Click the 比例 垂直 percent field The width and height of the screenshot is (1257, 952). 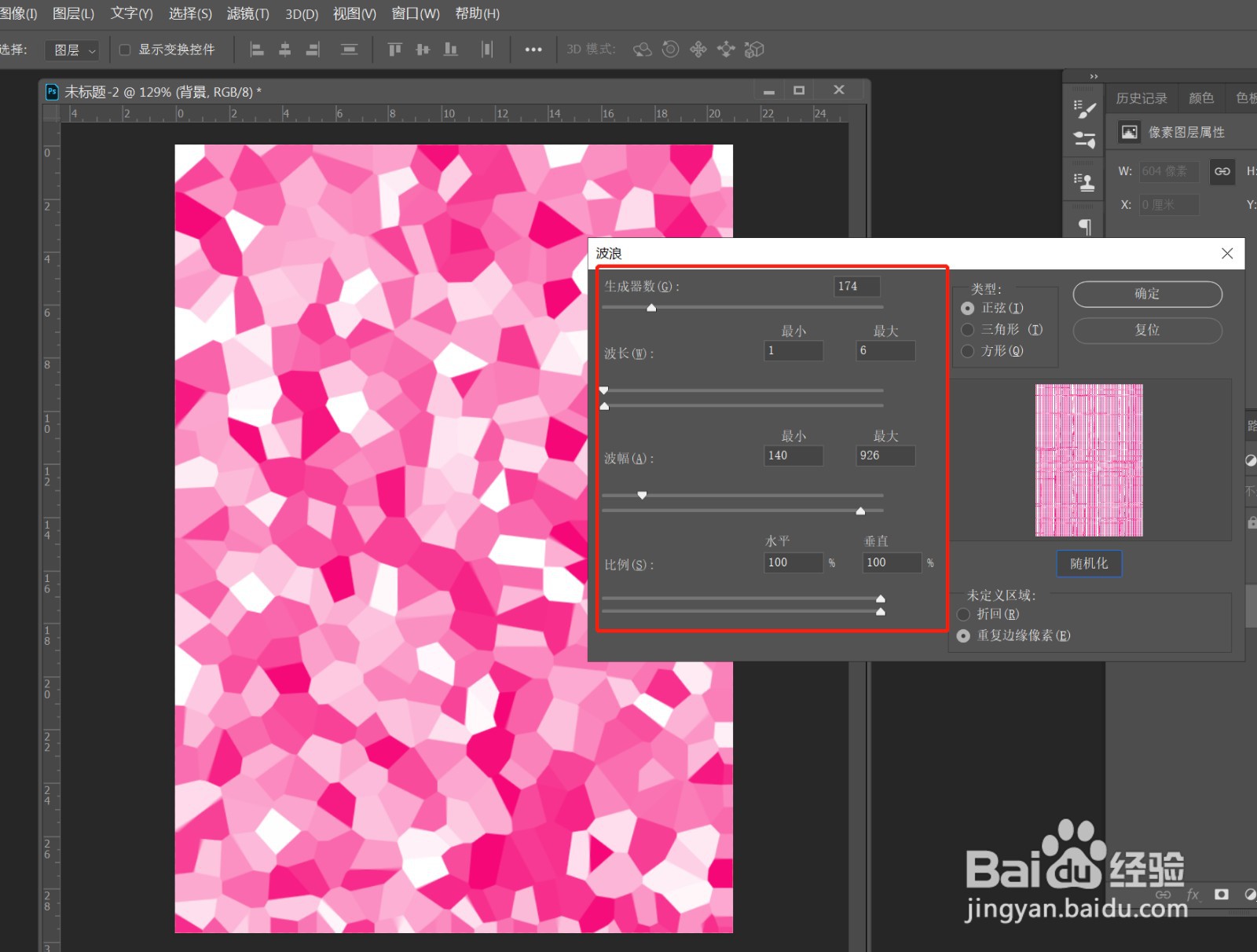[892, 562]
